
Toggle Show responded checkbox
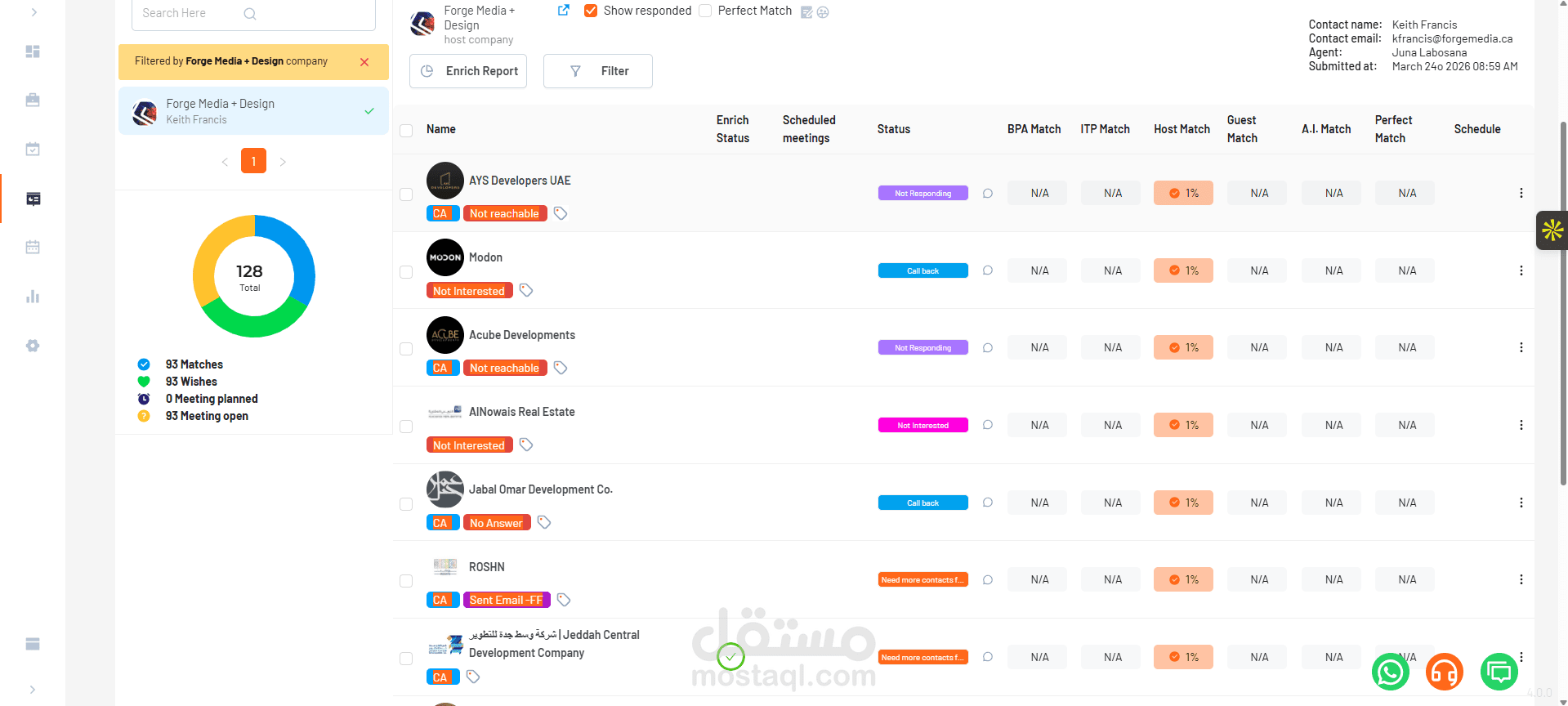pyautogui.click(x=591, y=11)
